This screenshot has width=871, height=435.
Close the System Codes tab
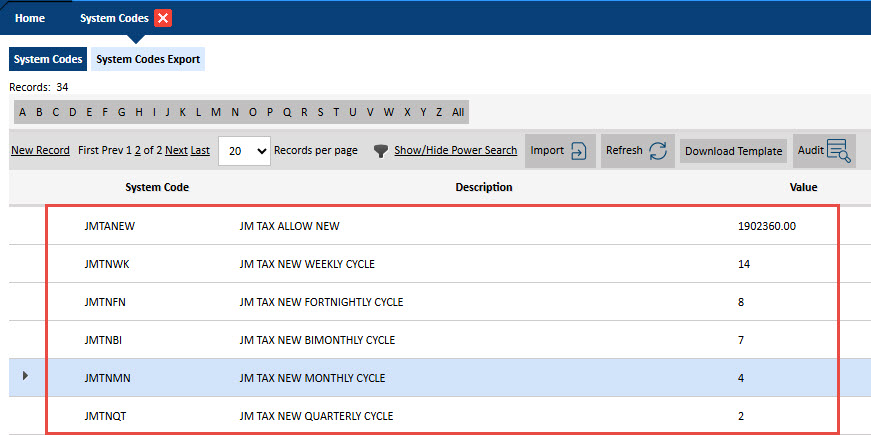(163, 18)
